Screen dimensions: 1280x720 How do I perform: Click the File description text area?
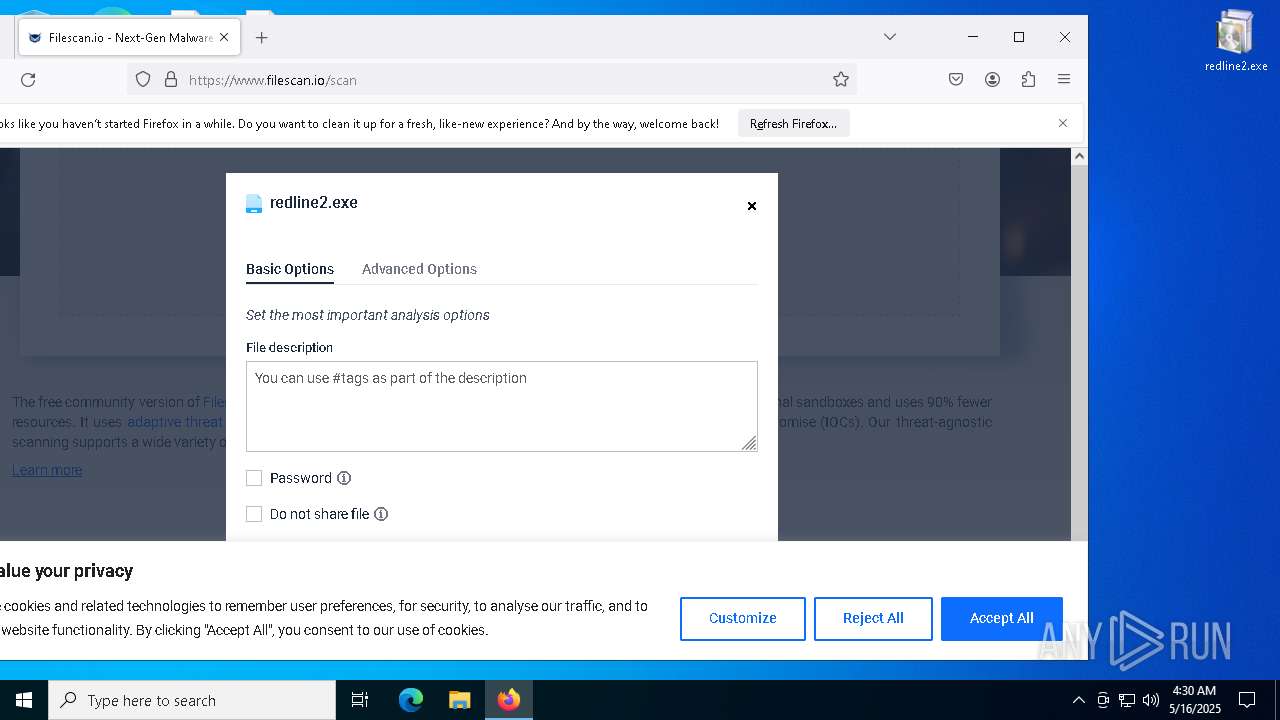[x=502, y=406]
